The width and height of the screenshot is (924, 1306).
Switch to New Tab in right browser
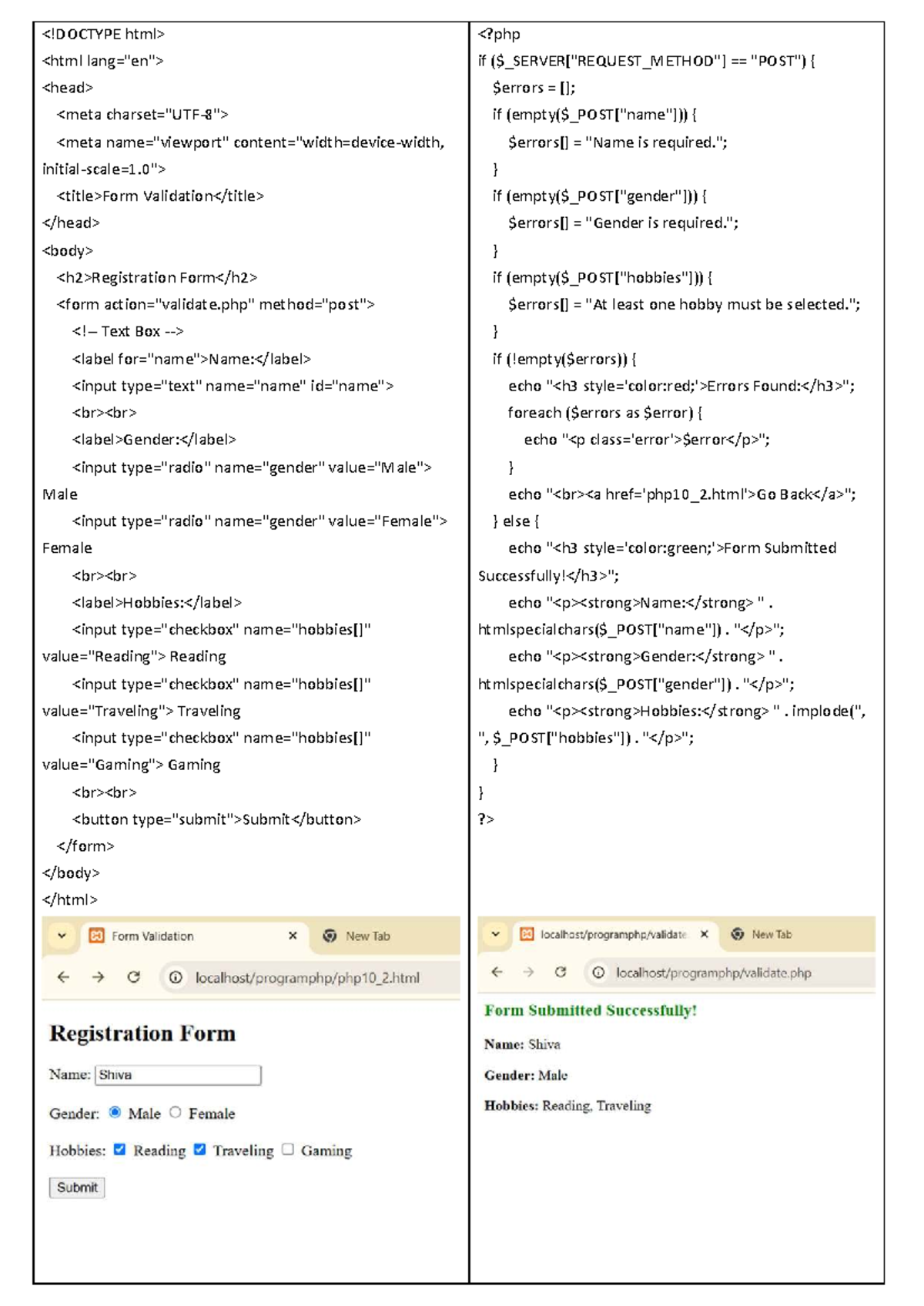762,934
